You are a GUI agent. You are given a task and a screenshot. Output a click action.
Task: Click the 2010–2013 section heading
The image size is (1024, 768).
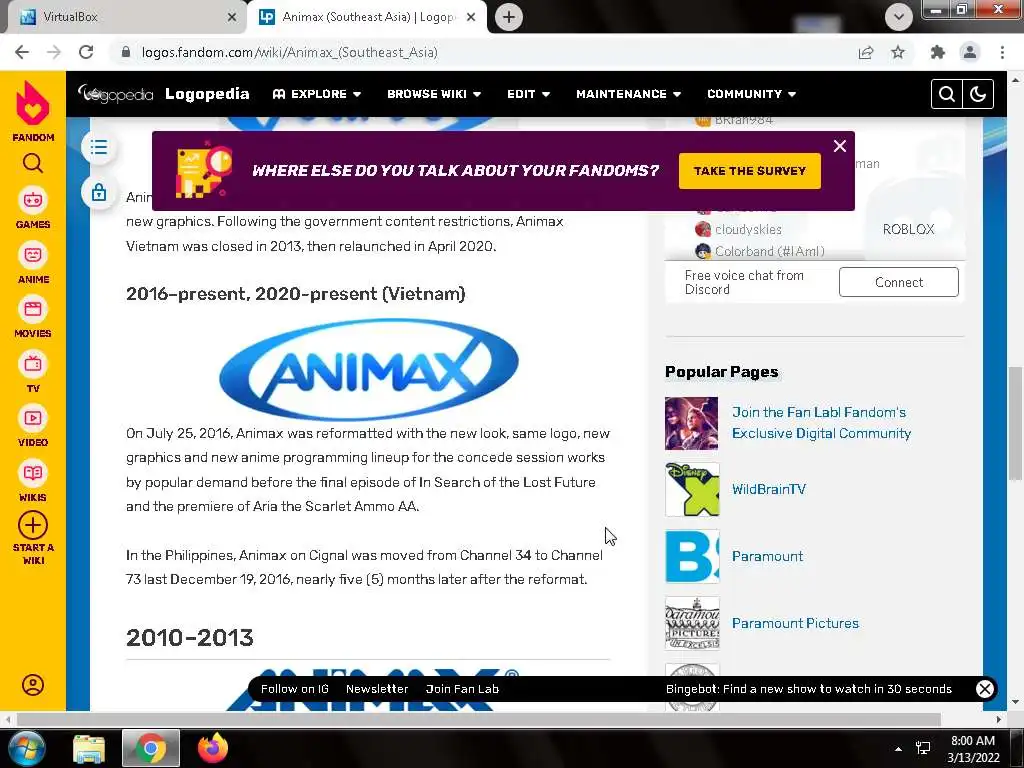coord(190,637)
